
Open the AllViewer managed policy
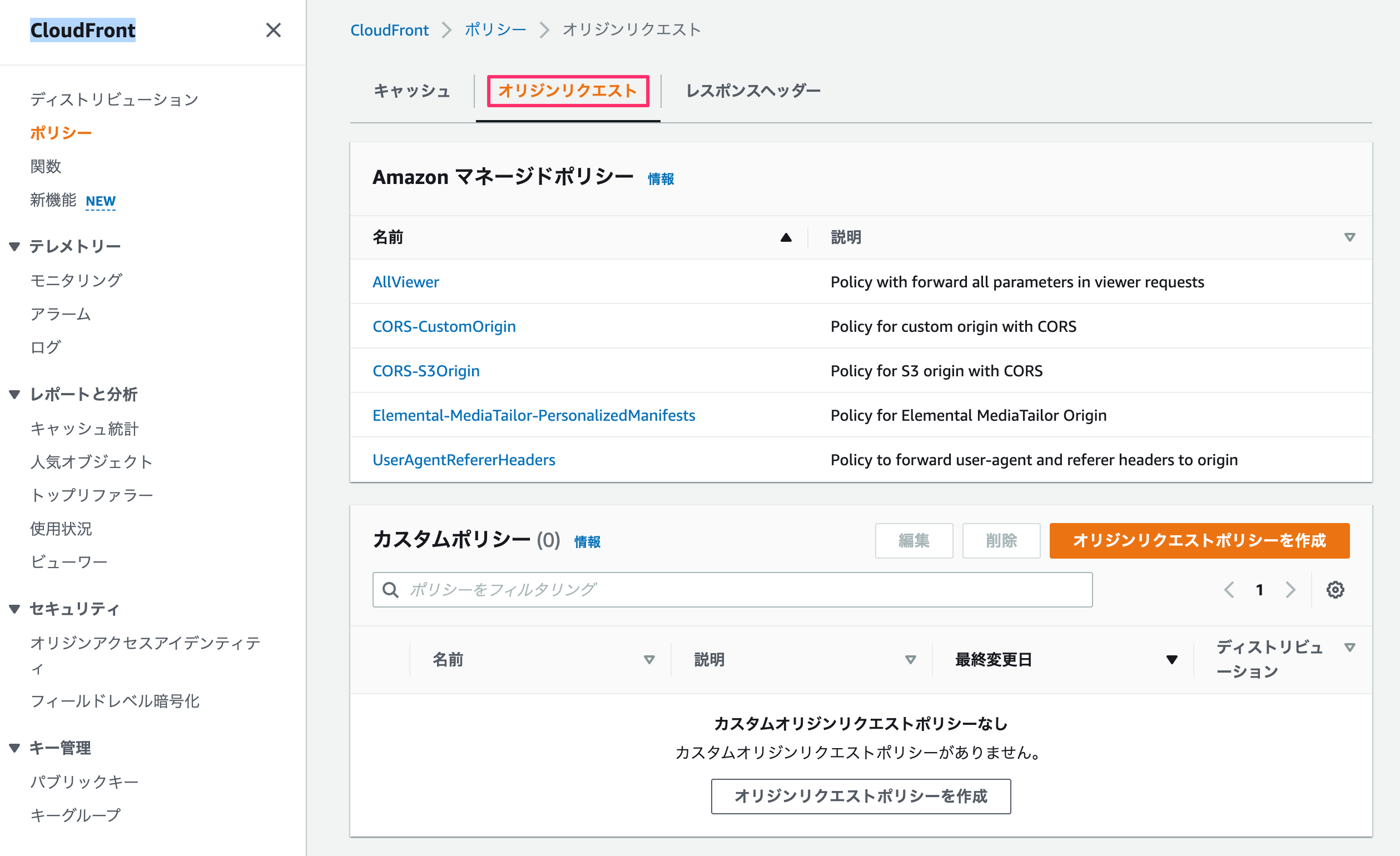click(406, 282)
